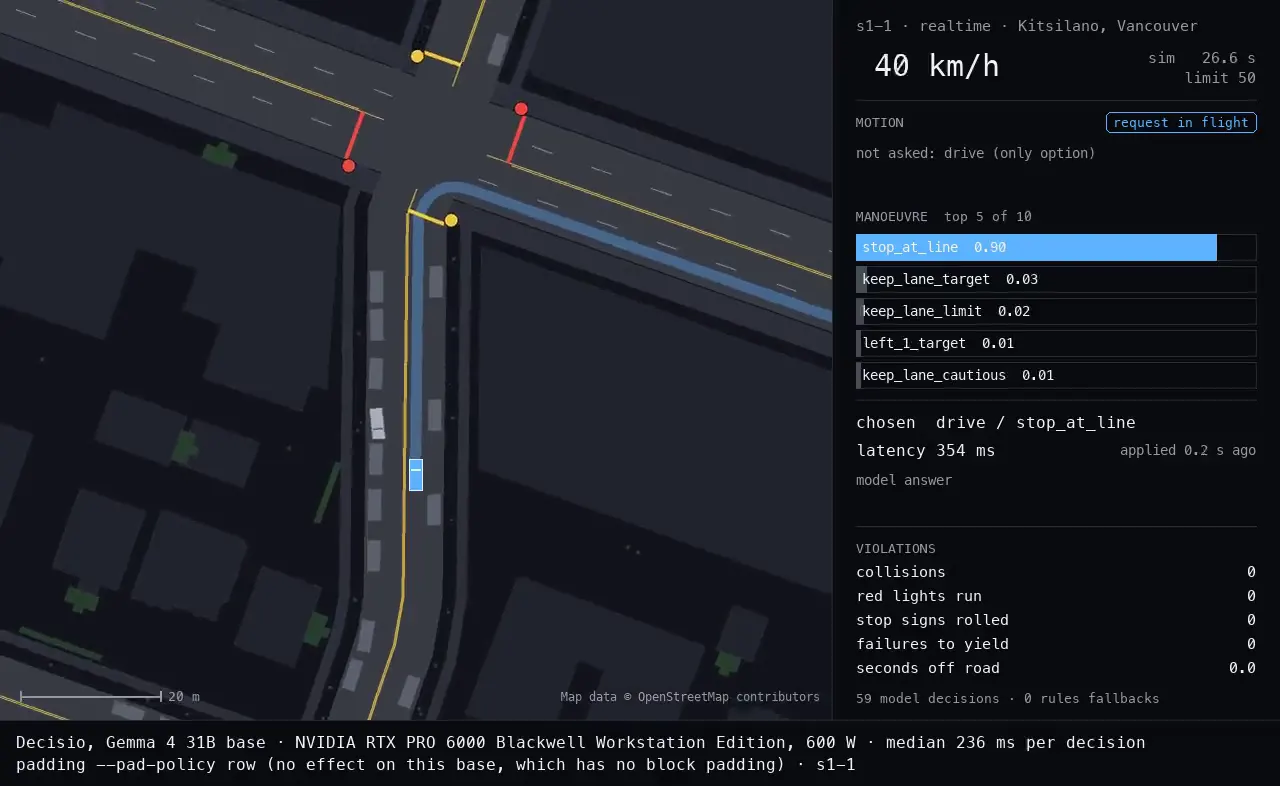The image size is (1280, 786).
Task: Click the "limit 50" speed limit text
Action: pos(1220,78)
